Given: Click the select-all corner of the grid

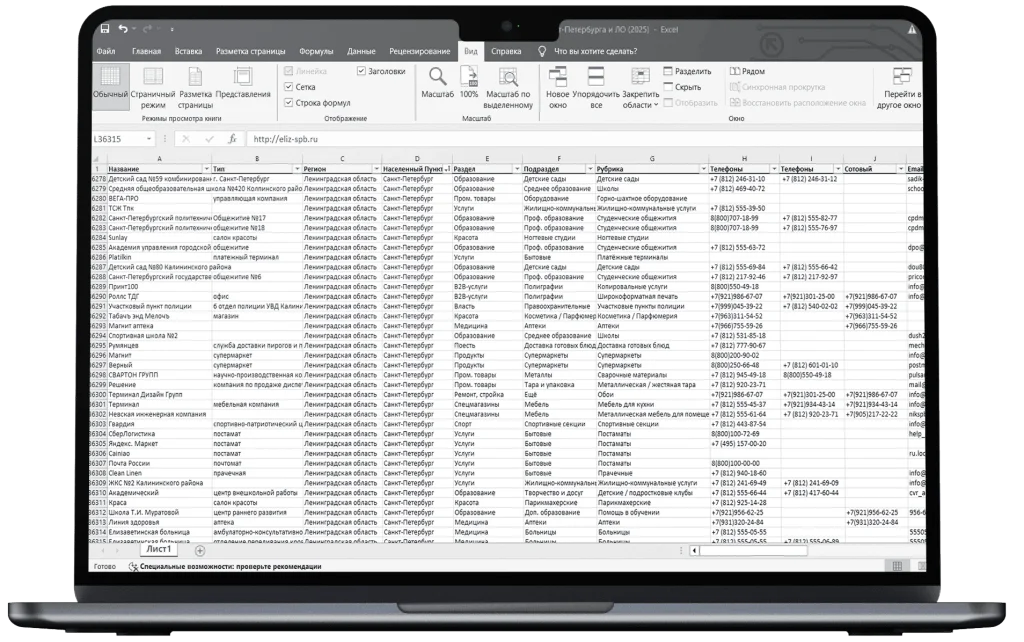Looking at the screenshot, I should [x=98, y=159].
